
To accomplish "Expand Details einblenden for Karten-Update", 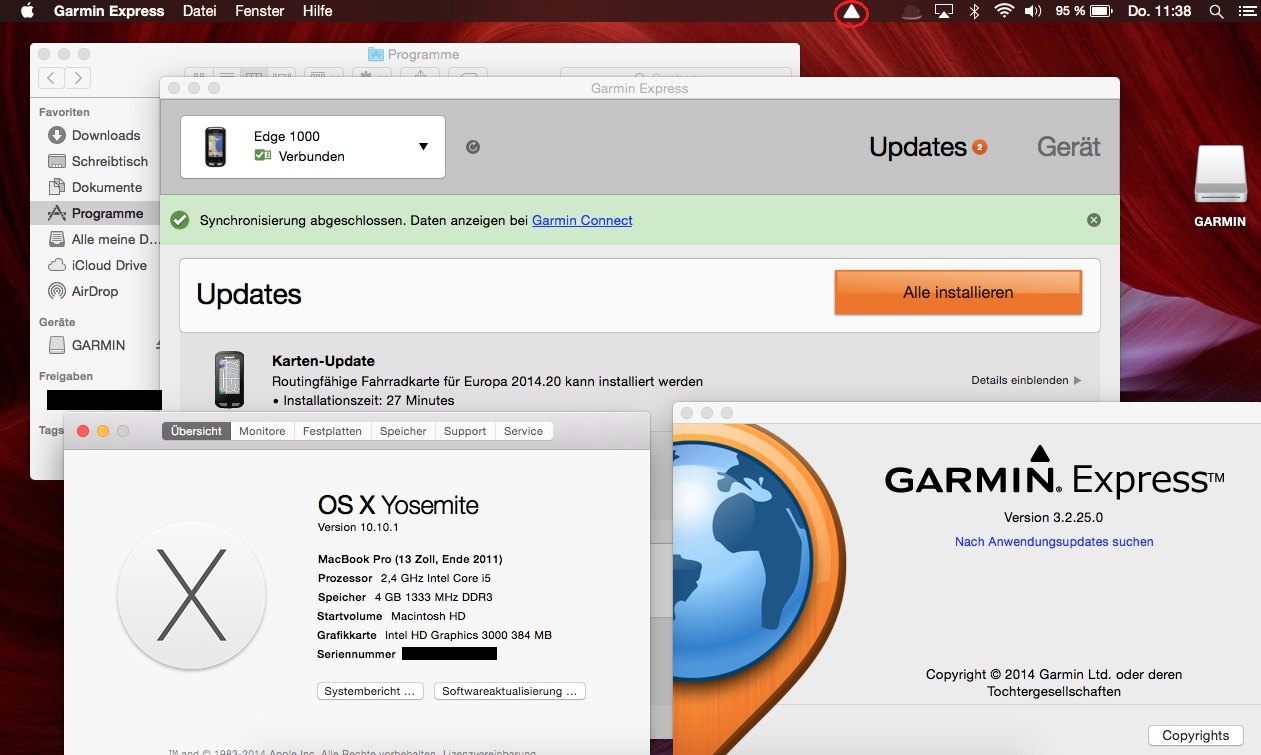I will (1026, 381).
